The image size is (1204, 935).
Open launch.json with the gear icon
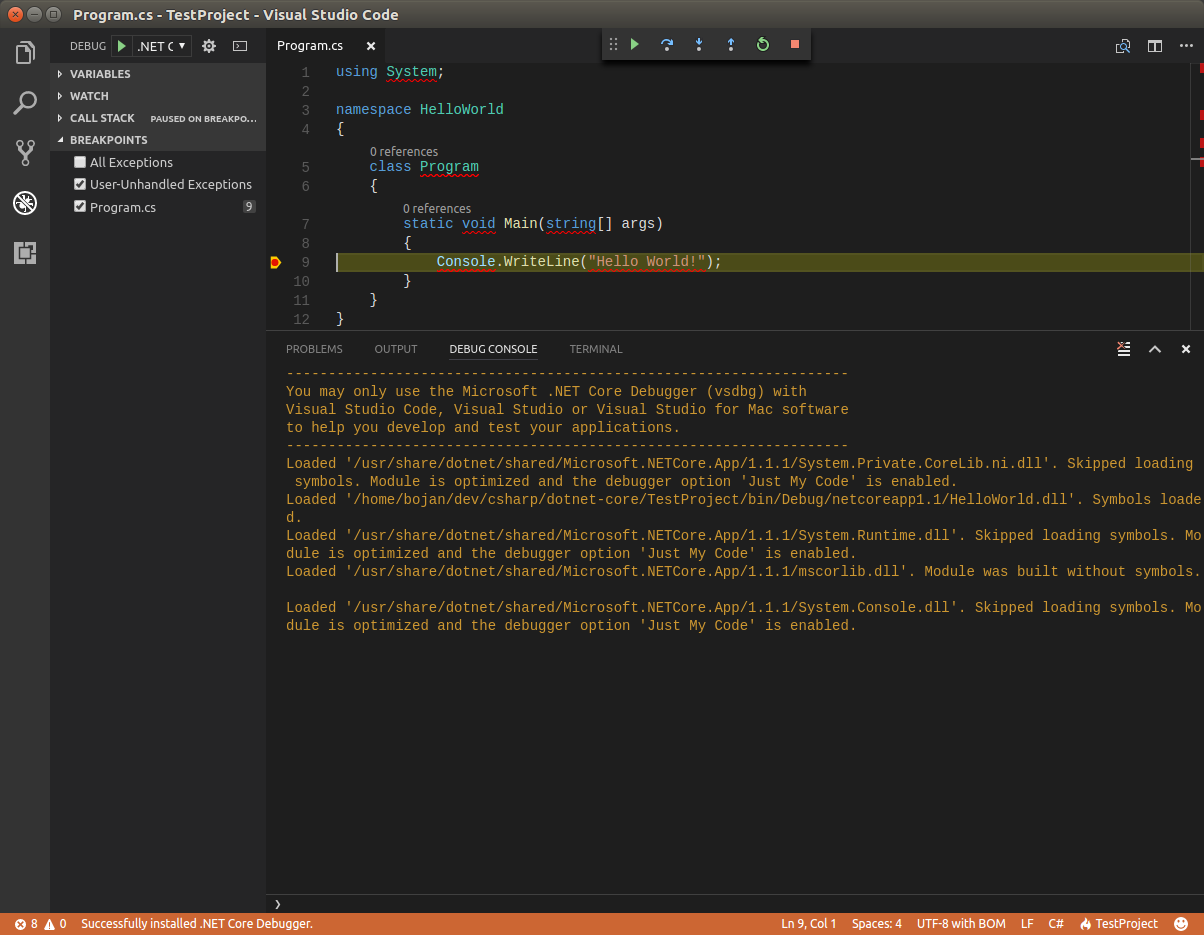click(209, 46)
